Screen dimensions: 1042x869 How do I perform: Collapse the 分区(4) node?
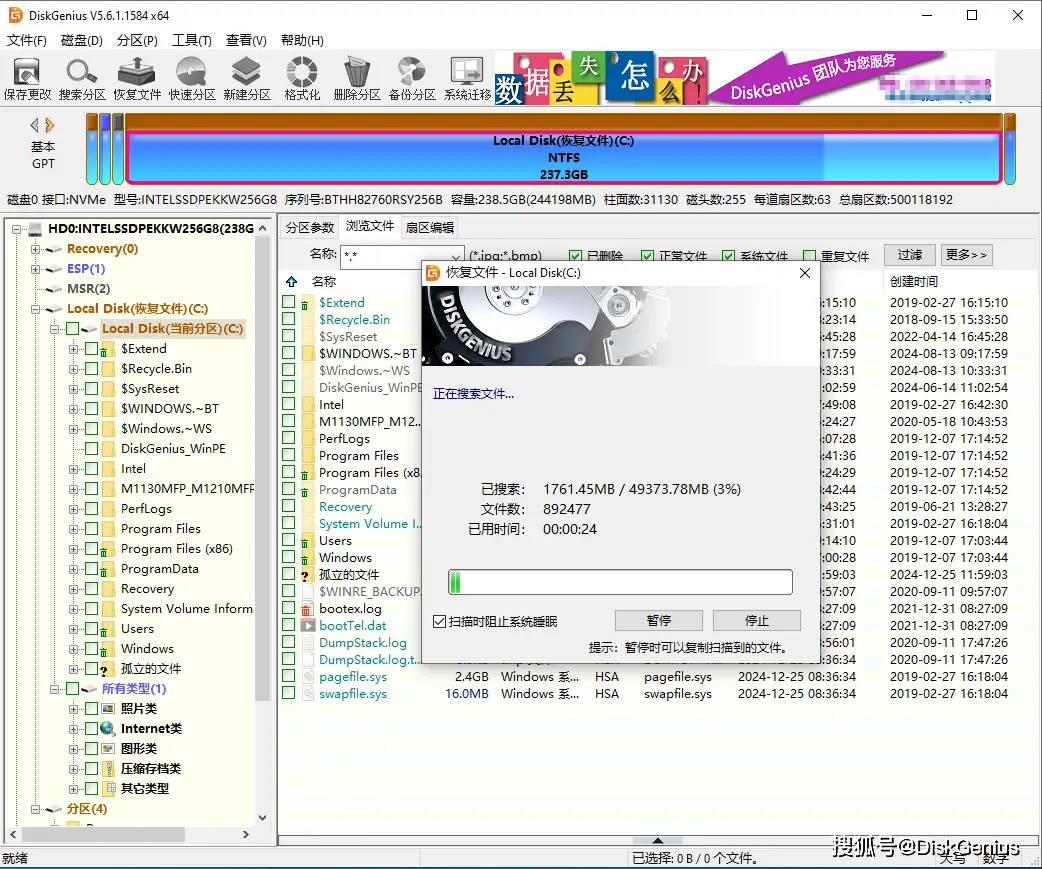[36, 809]
